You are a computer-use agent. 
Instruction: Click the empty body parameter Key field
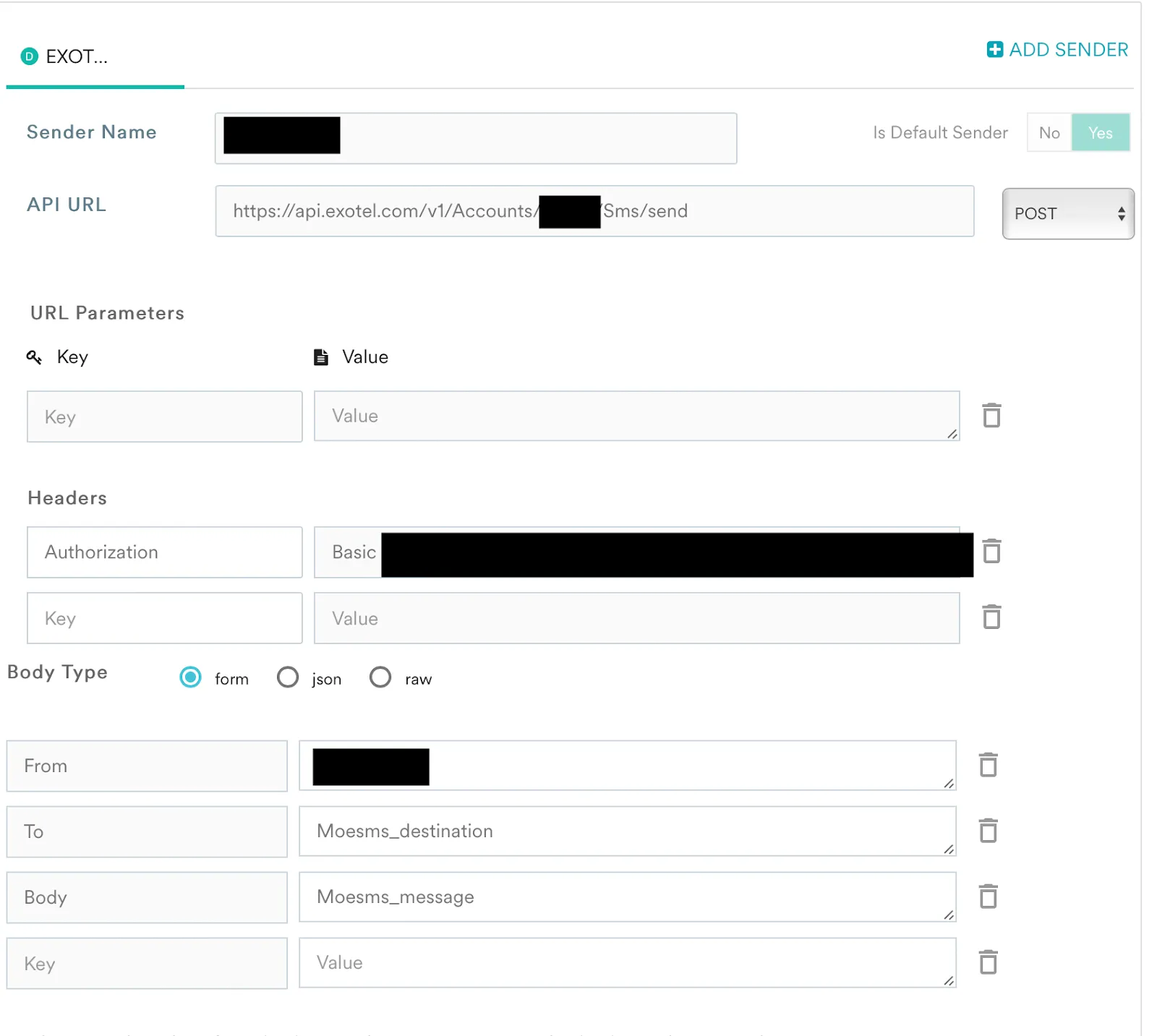147,963
